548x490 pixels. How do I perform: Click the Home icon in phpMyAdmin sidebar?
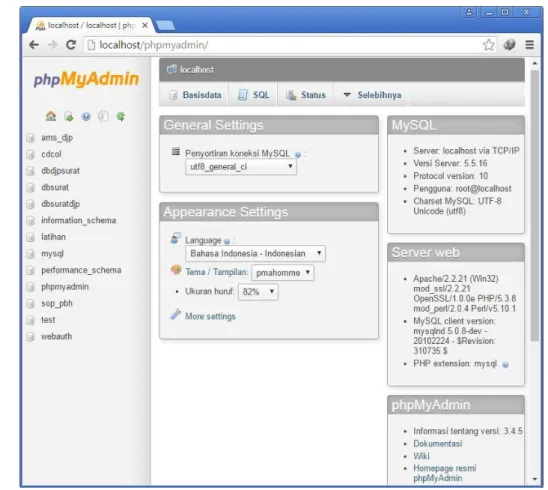[51, 116]
